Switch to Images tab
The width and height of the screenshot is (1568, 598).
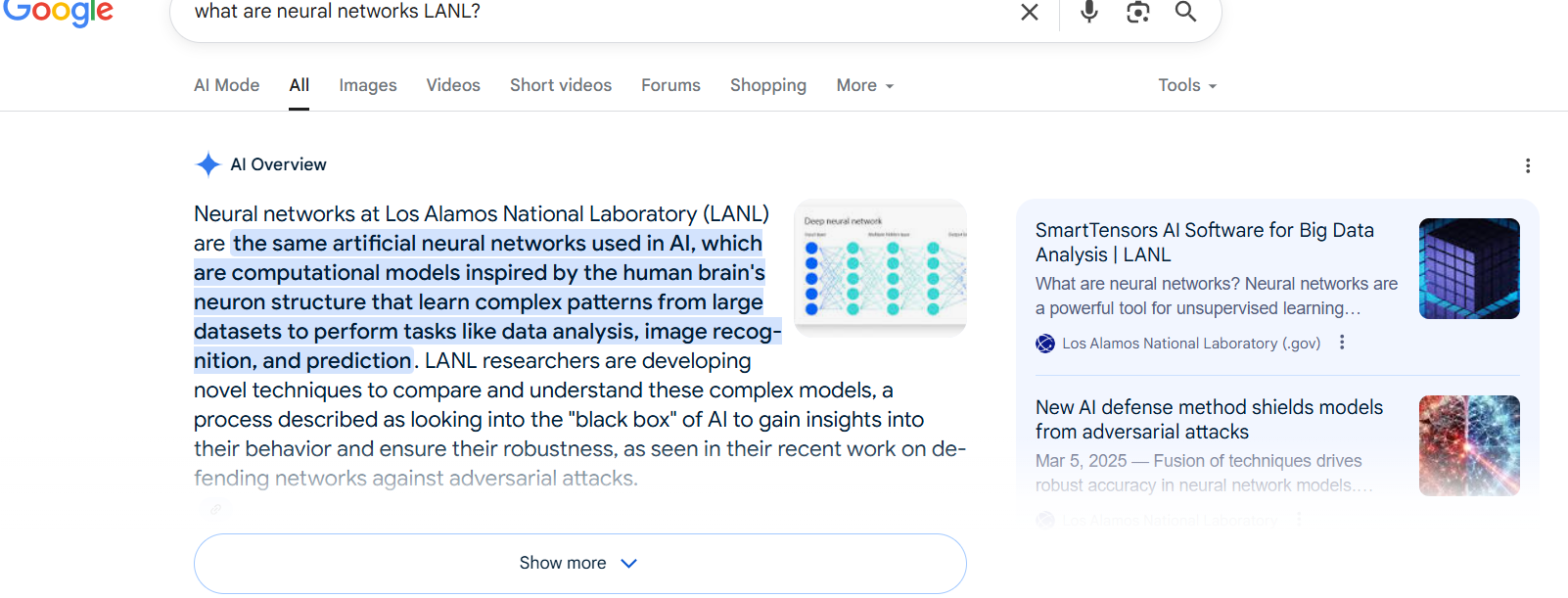(x=368, y=85)
